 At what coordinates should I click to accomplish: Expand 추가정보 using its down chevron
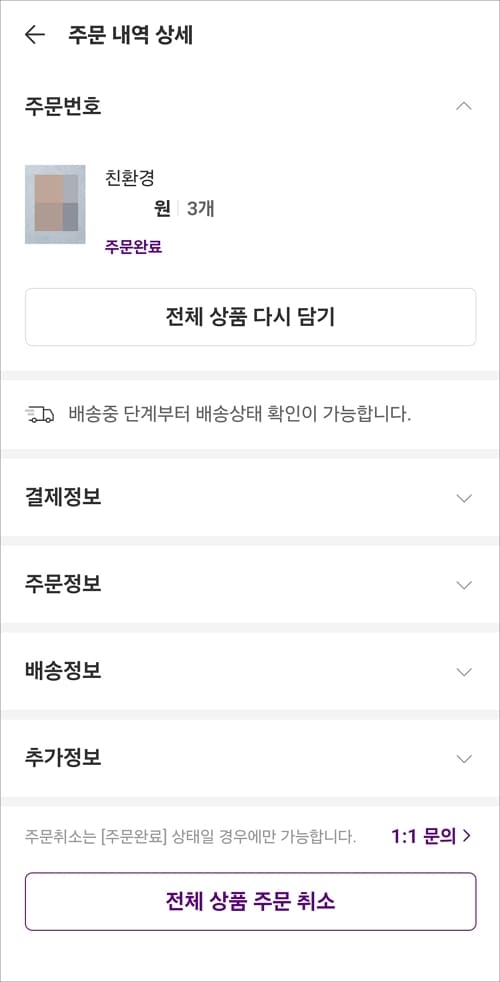coord(464,759)
